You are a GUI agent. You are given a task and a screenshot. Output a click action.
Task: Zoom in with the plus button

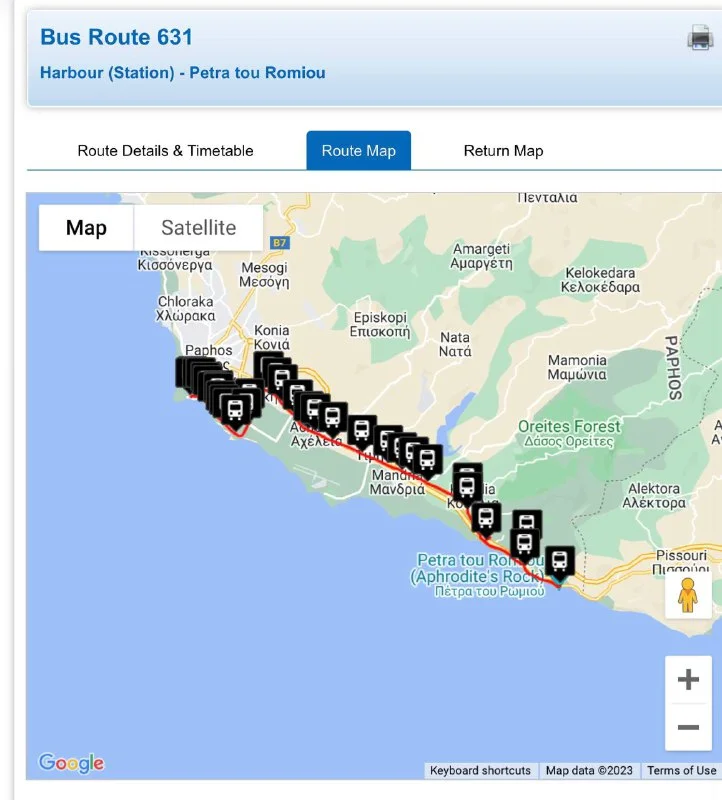pyautogui.click(x=688, y=680)
